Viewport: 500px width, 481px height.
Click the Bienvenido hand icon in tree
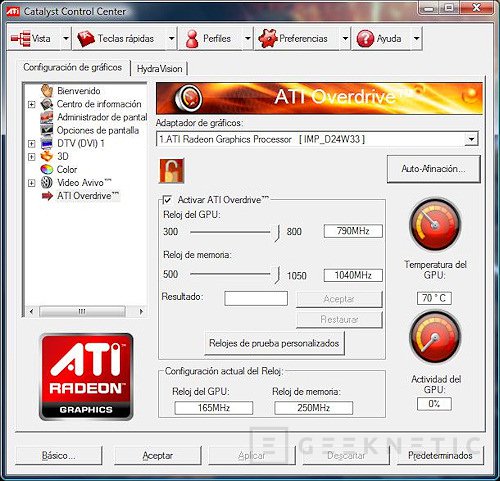[47, 91]
